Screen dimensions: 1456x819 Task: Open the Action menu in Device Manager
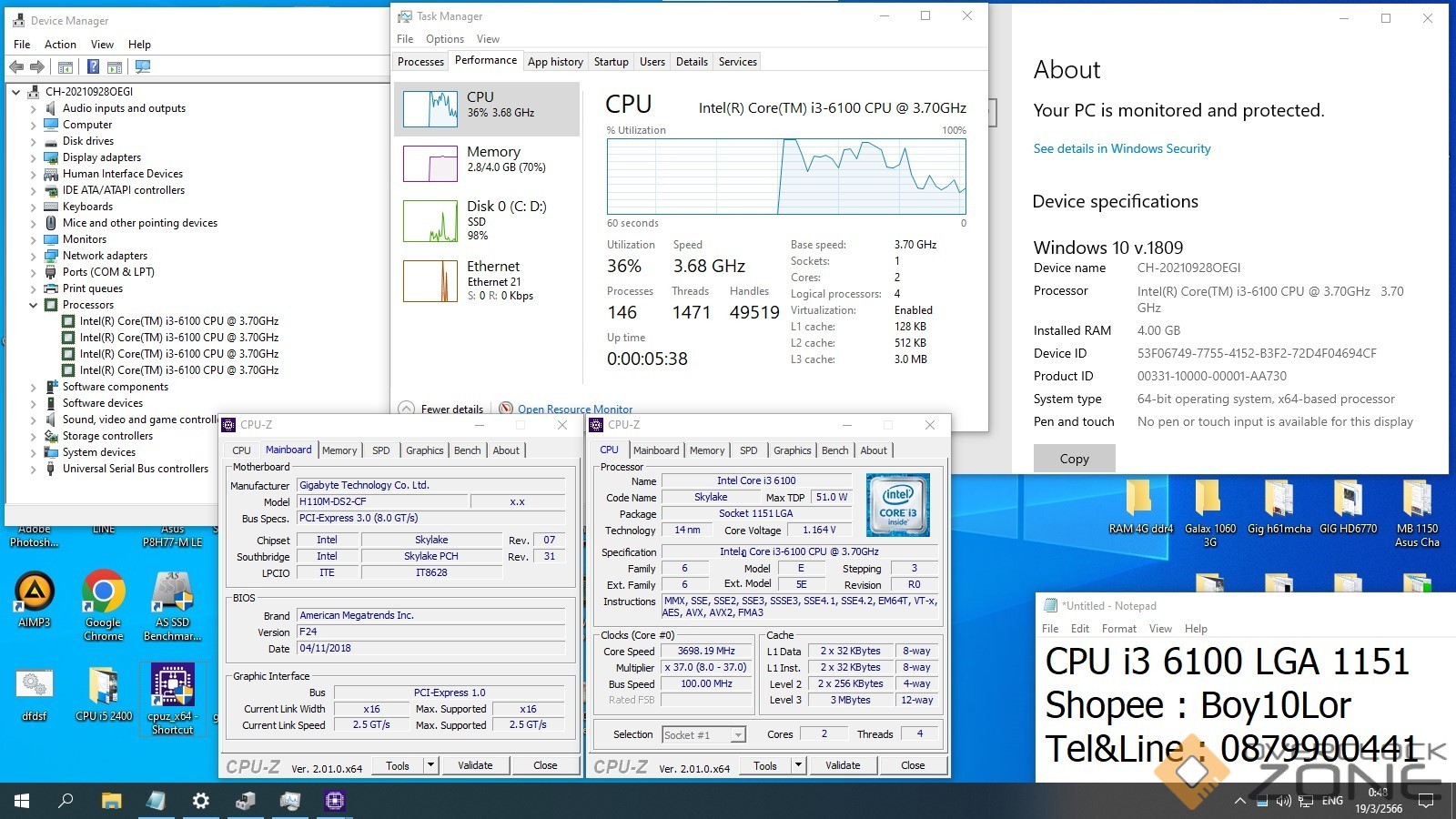[x=60, y=44]
